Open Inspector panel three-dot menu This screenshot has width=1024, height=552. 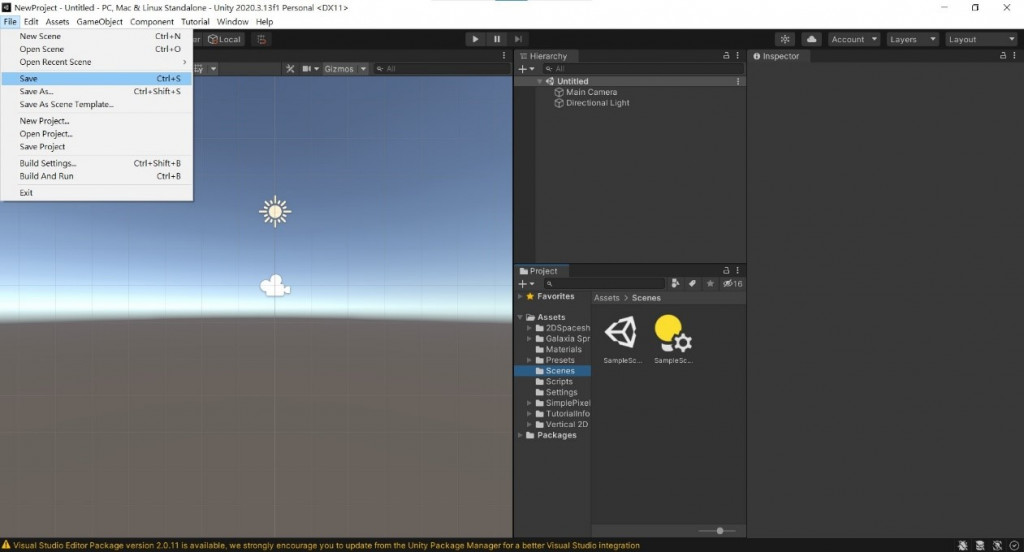pyautogui.click(x=1014, y=56)
